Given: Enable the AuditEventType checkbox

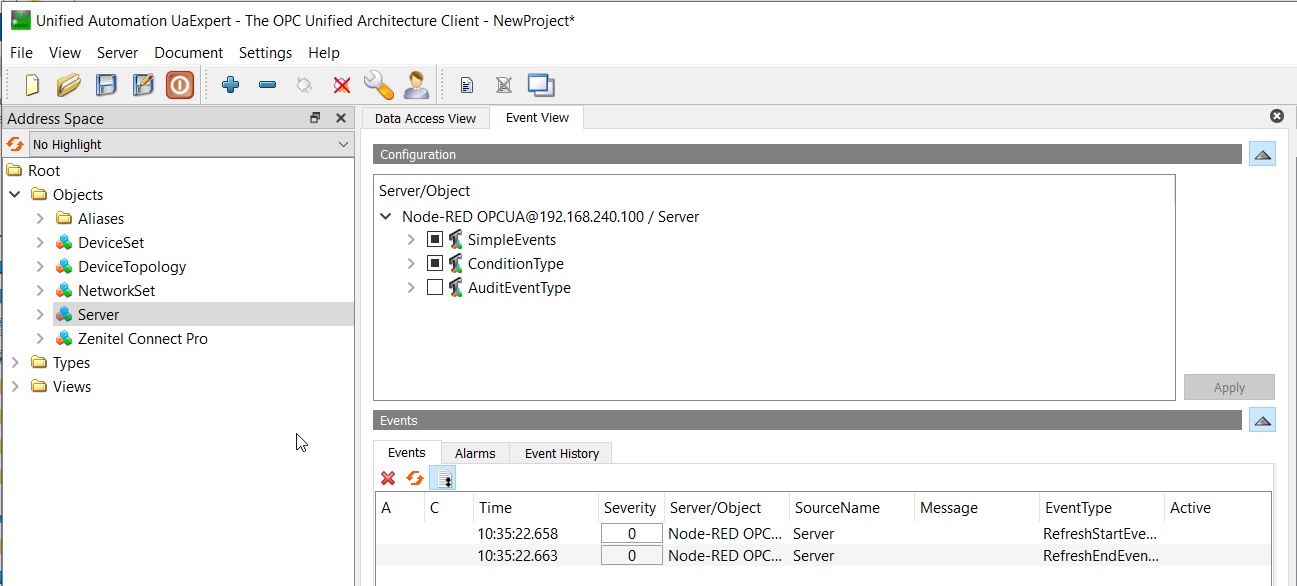Looking at the screenshot, I should [x=434, y=288].
